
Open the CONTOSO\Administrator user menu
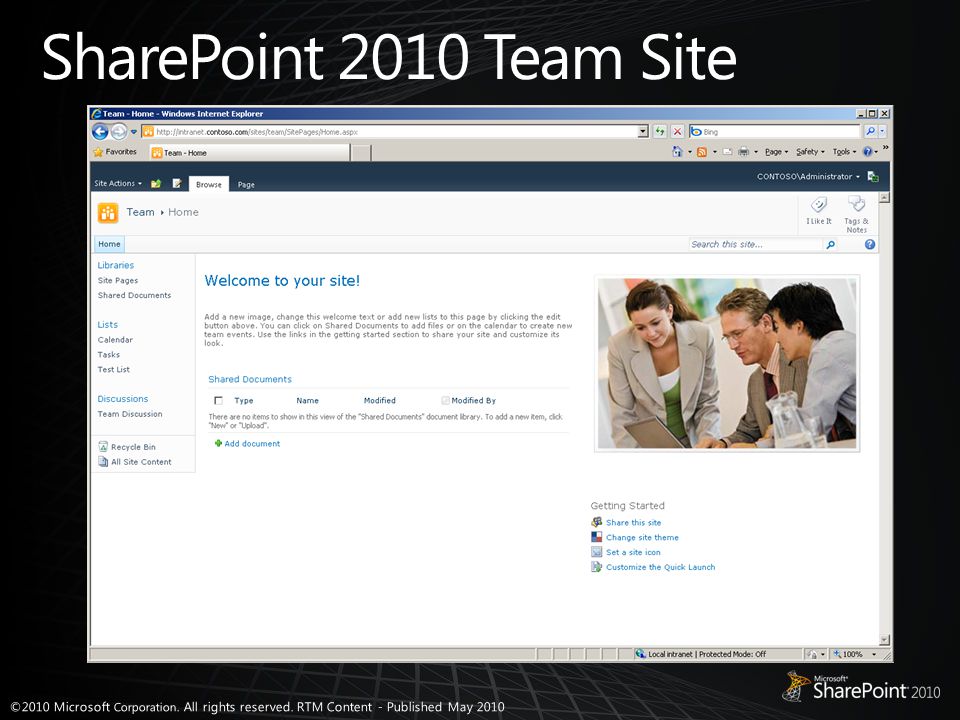point(808,176)
